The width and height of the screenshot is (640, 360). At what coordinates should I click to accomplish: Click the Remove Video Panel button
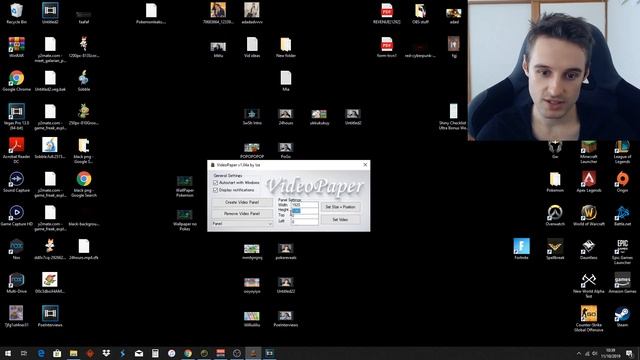pyautogui.click(x=242, y=213)
